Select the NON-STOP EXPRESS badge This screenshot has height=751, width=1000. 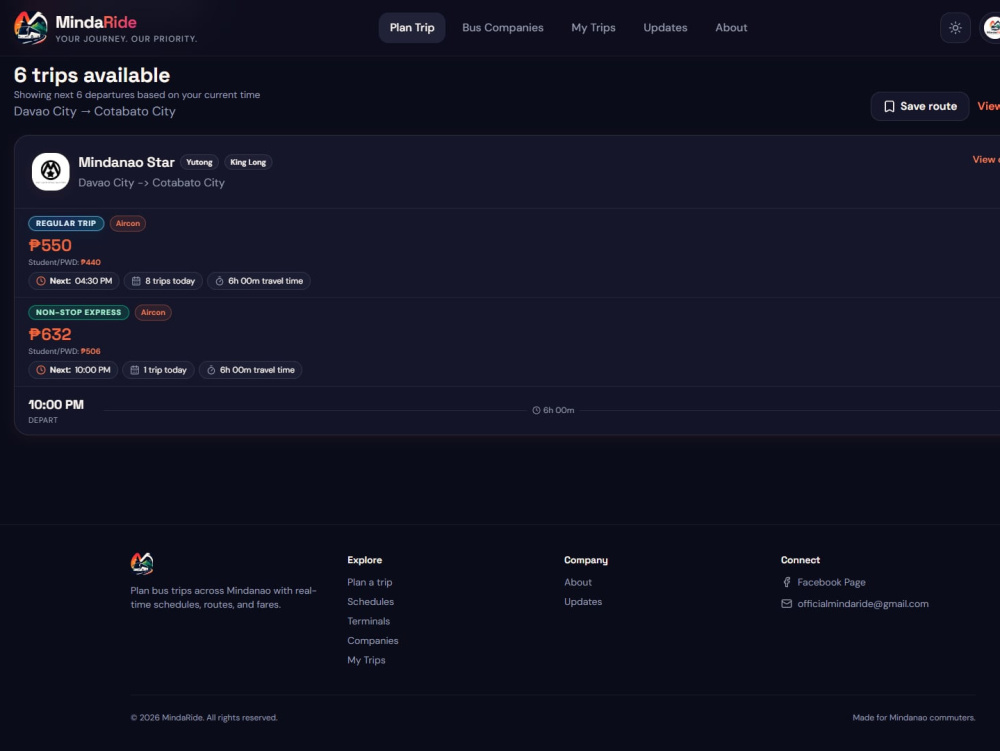(78, 312)
